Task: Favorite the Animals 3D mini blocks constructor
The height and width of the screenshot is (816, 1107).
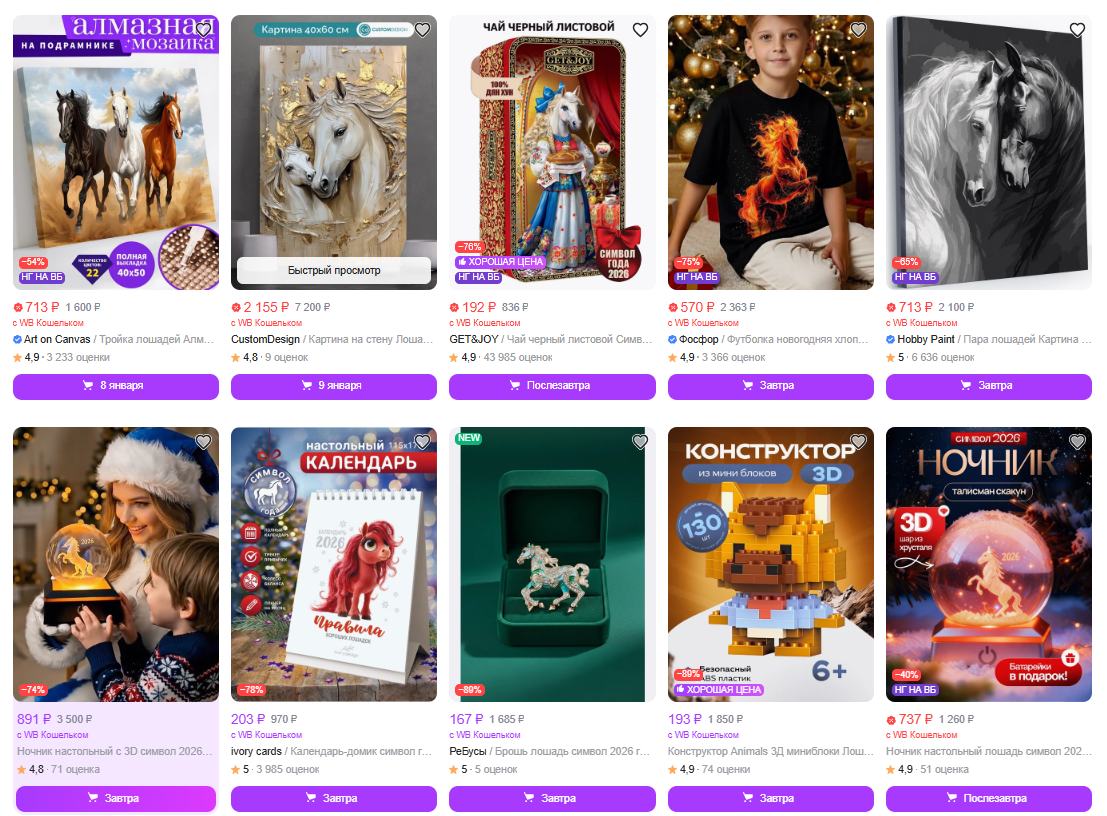Action: tap(858, 442)
